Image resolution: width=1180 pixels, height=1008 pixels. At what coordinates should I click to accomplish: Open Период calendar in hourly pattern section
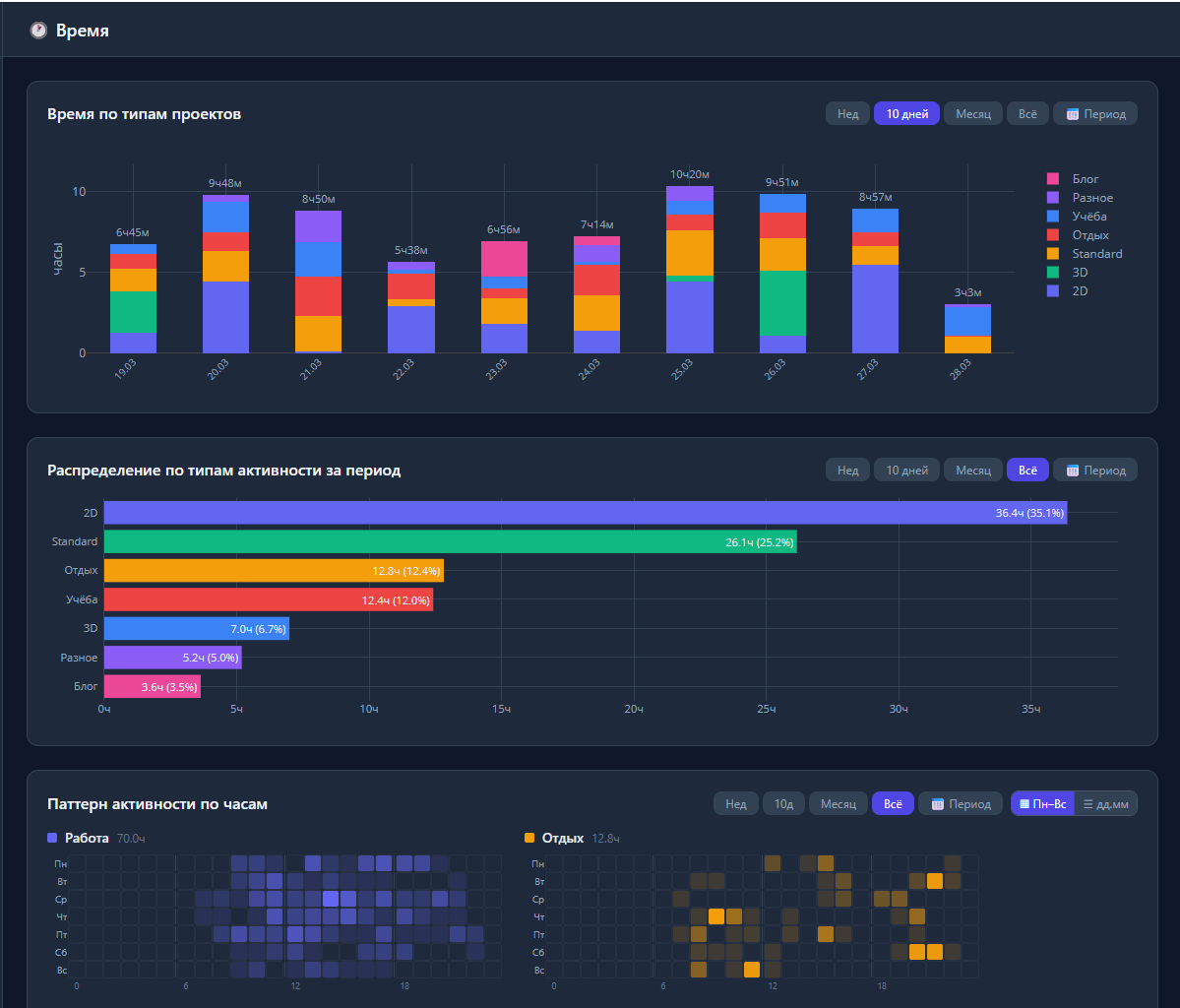(961, 803)
